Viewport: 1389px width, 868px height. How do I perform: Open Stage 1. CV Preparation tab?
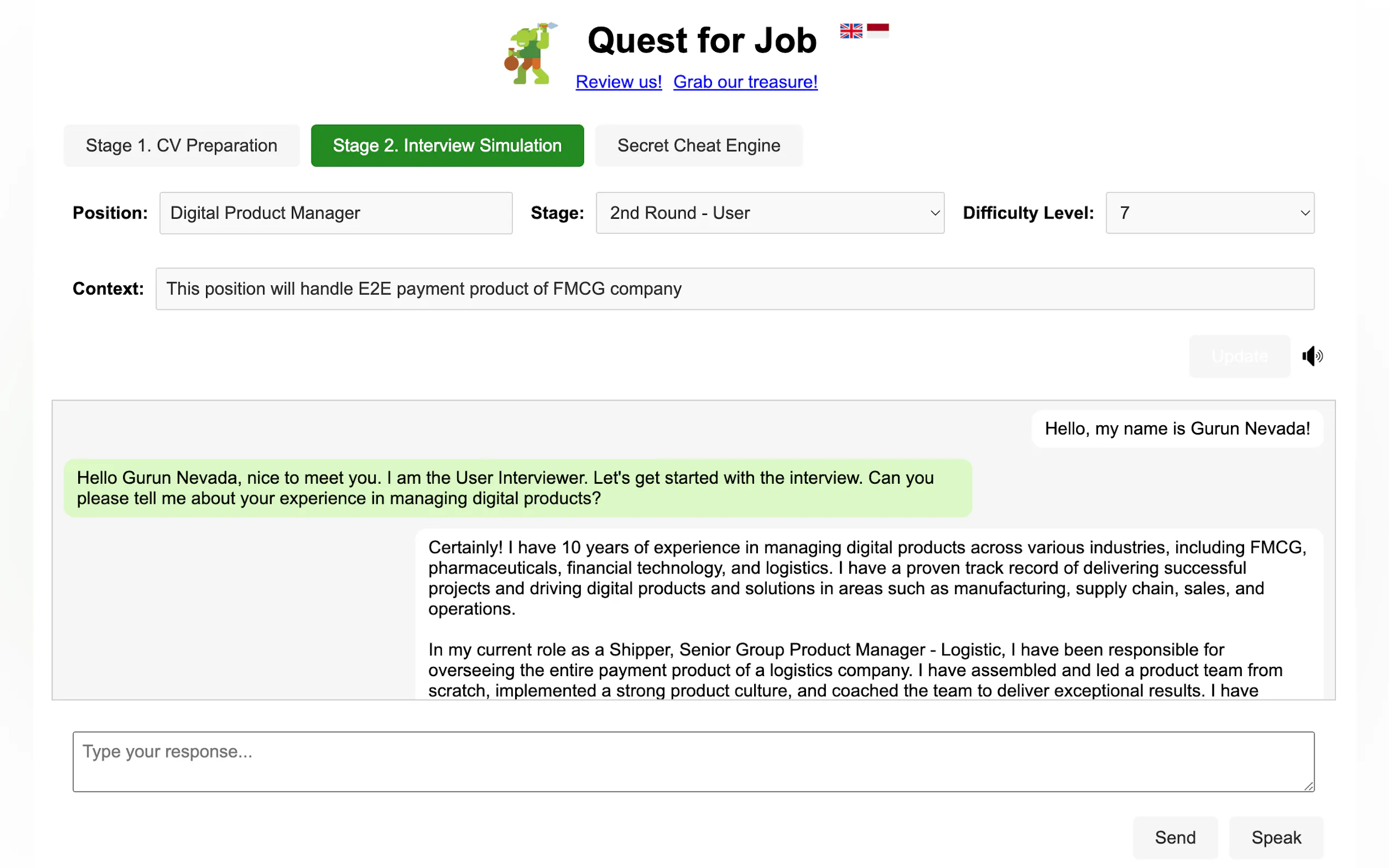pyautogui.click(x=182, y=146)
